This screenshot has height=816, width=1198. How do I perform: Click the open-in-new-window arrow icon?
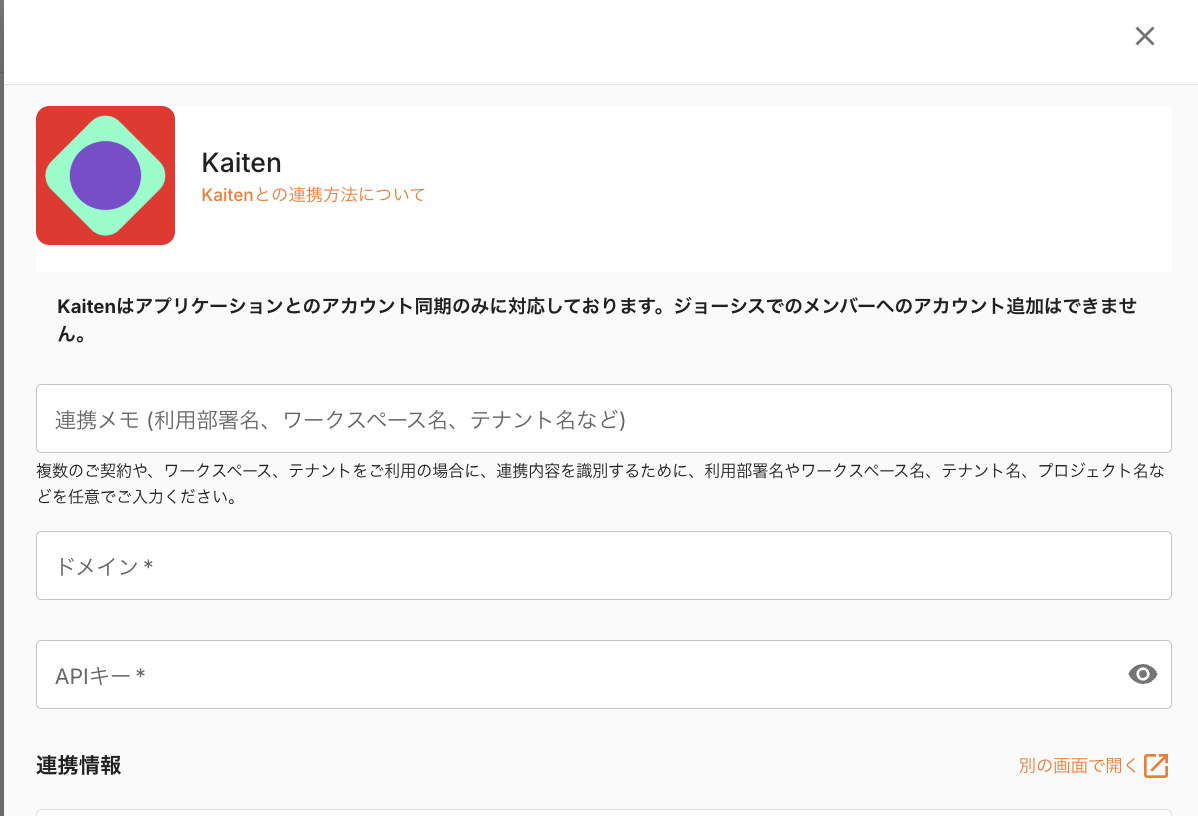[1156, 766]
